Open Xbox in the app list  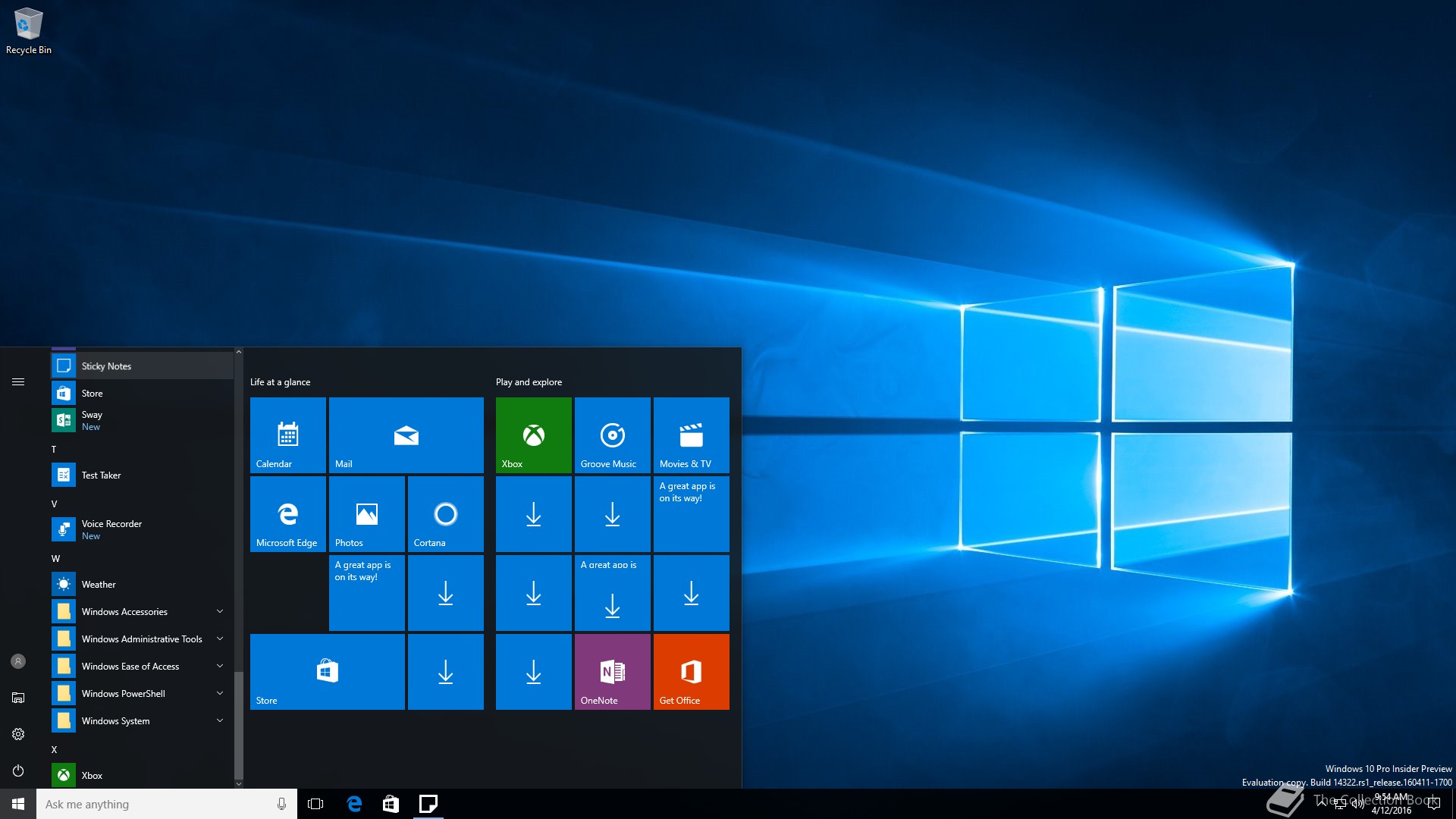click(x=142, y=776)
